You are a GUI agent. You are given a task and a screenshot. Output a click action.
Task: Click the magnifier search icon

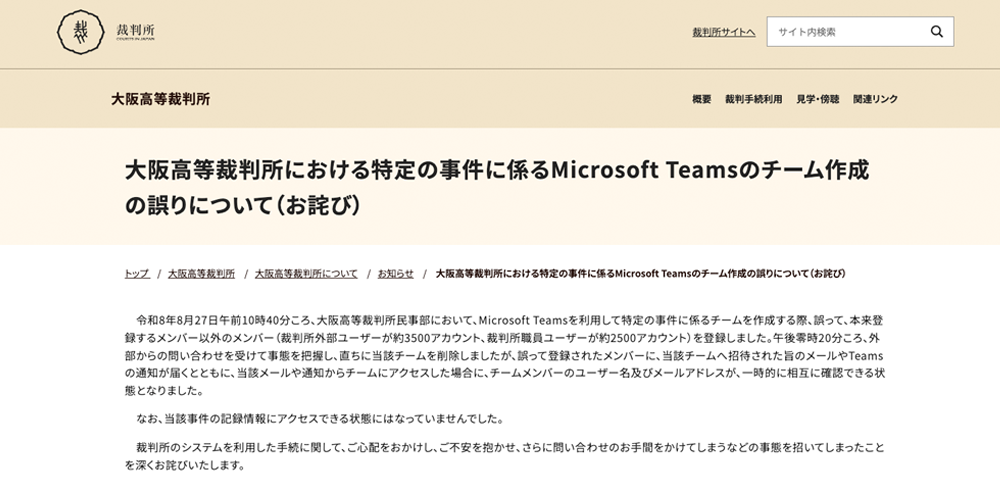pos(936,32)
